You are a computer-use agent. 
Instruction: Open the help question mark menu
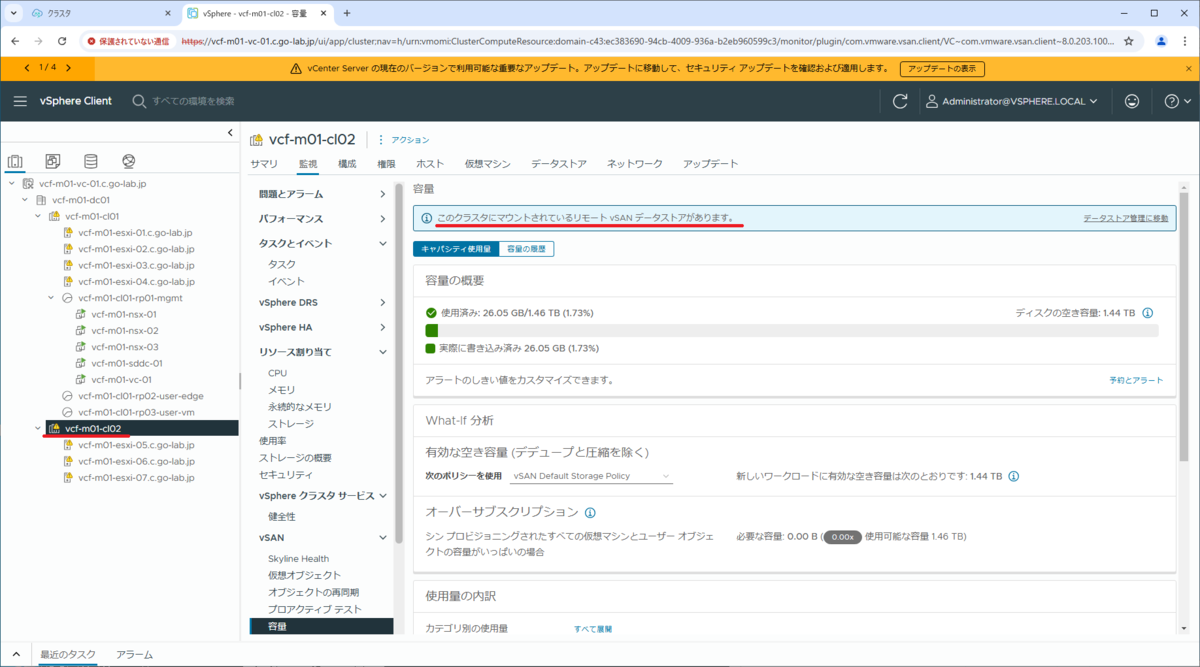click(x=1177, y=101)
